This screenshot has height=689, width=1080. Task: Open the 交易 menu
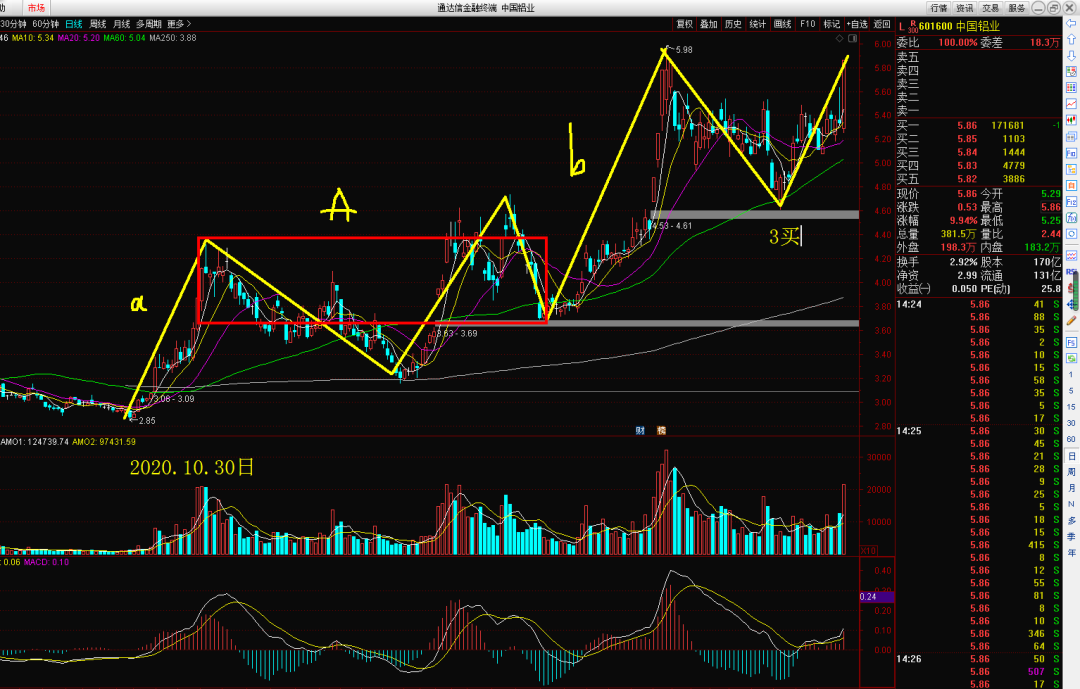click(990, 8)
